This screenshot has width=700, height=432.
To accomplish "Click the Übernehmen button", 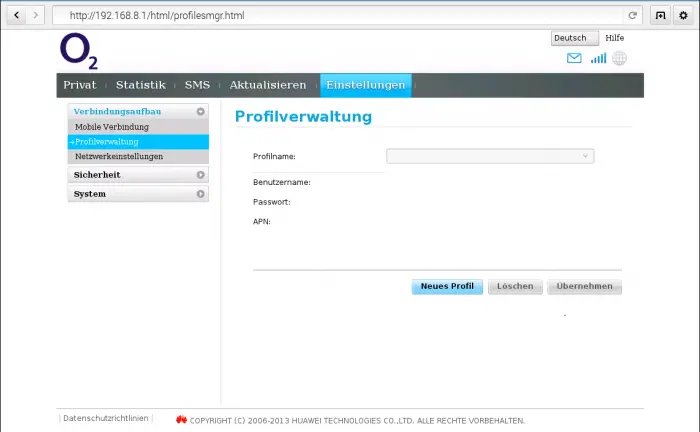I will (x=584, y=287).
